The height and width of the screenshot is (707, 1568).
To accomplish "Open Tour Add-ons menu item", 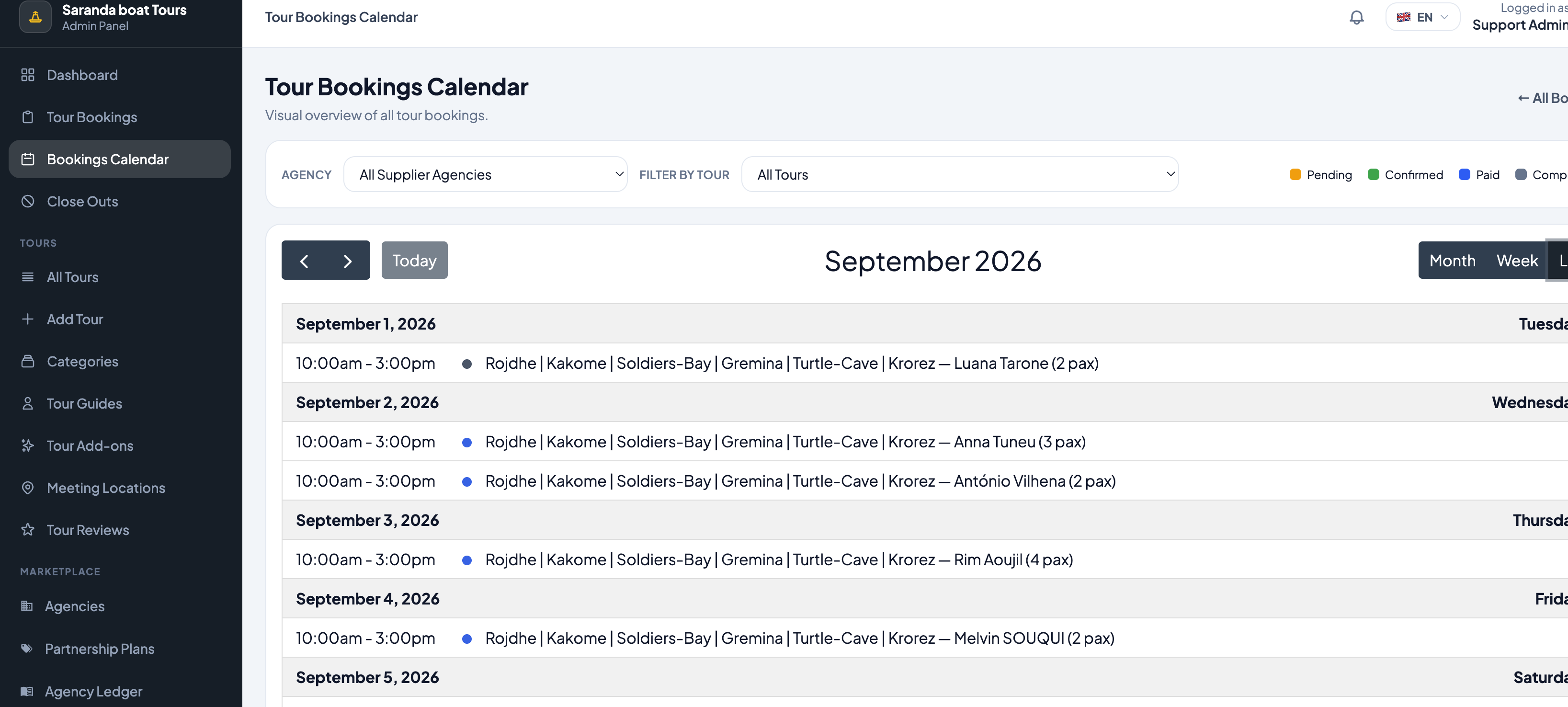I will (x=119, y=445).
